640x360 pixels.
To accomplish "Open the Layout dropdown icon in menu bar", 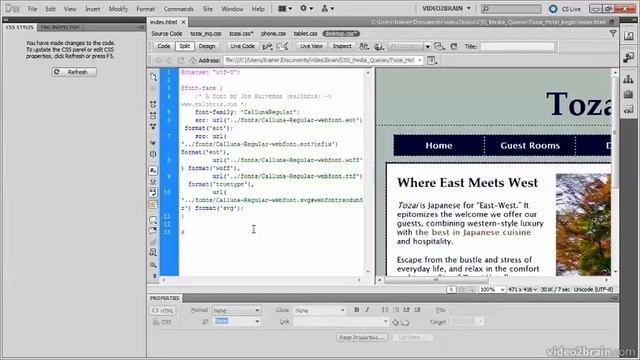I will pyautogui.click(x=285, y=9).
